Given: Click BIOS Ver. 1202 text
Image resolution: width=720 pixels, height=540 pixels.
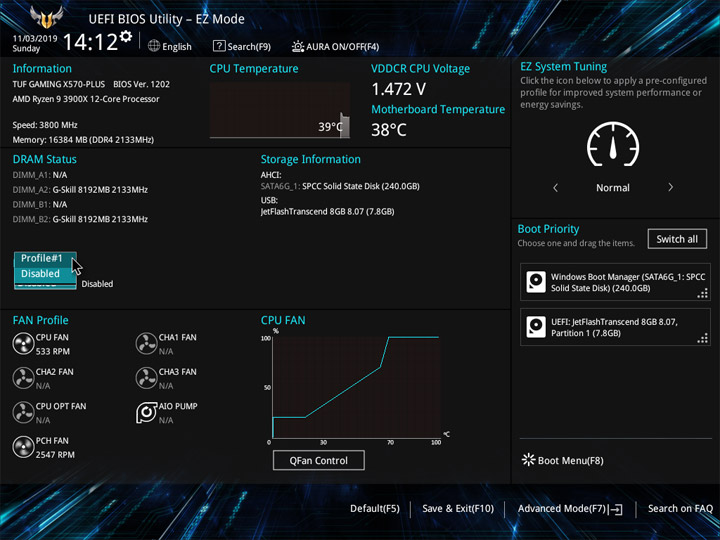Looking at the screenshot, I should pos(141,84).
